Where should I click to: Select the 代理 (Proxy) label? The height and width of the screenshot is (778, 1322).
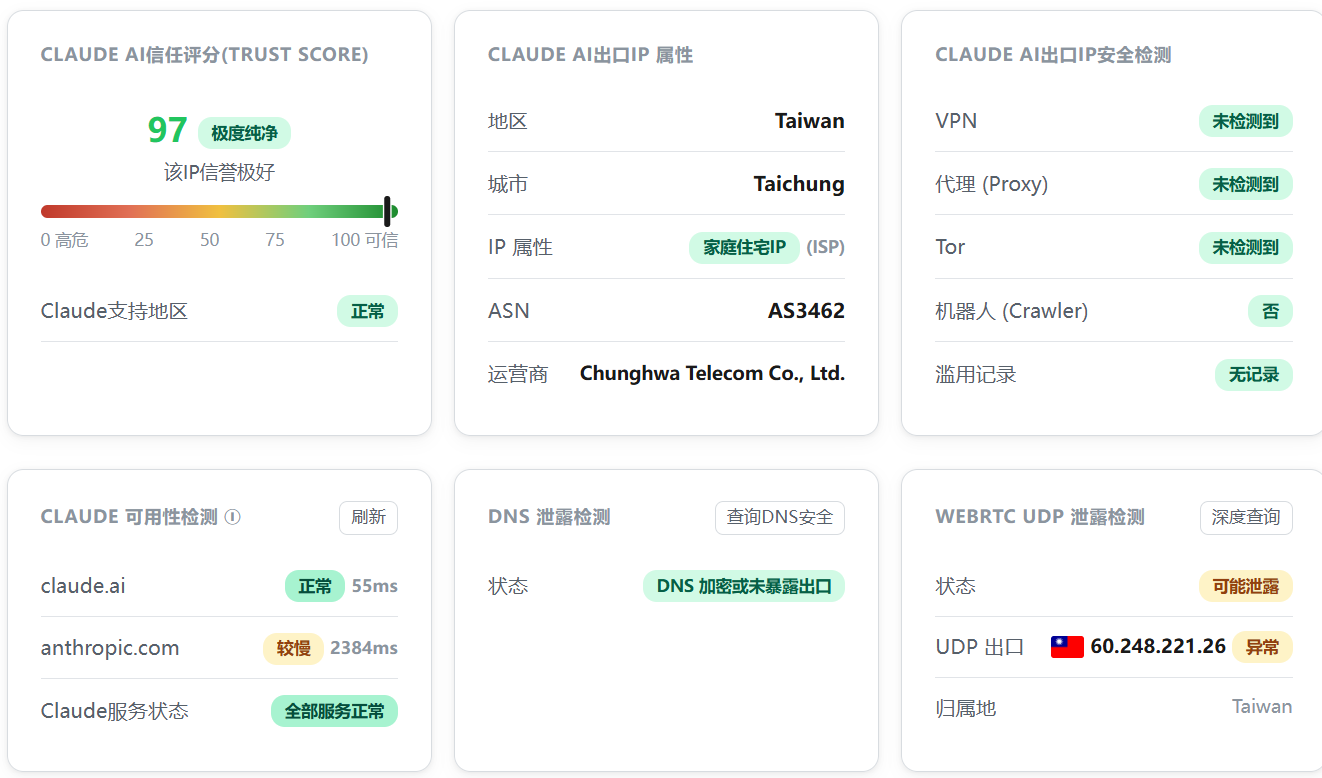point(991,184)
